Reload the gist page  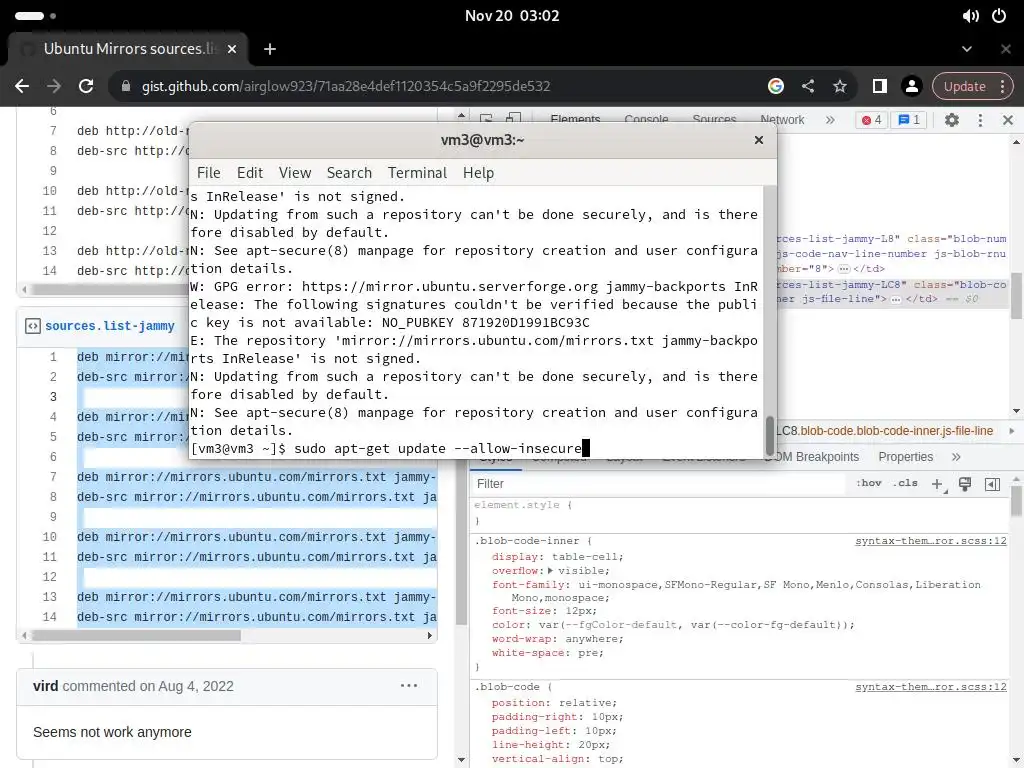[x=86, y=86]
